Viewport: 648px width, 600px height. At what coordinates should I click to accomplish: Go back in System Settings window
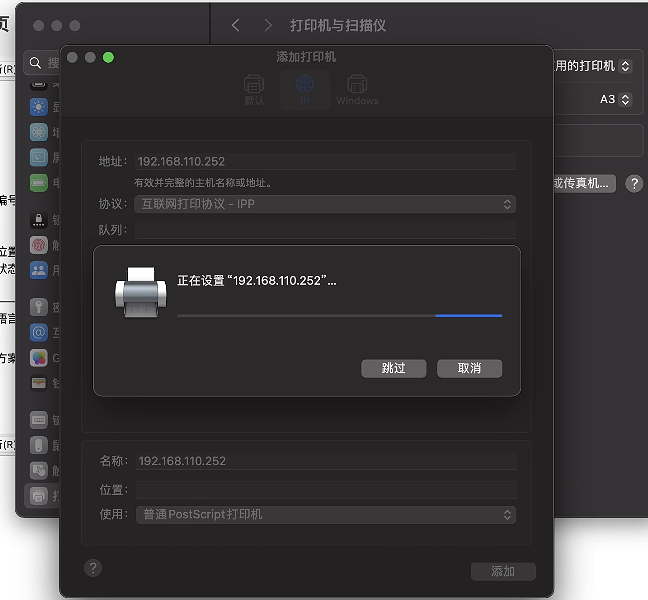[236, 26]
